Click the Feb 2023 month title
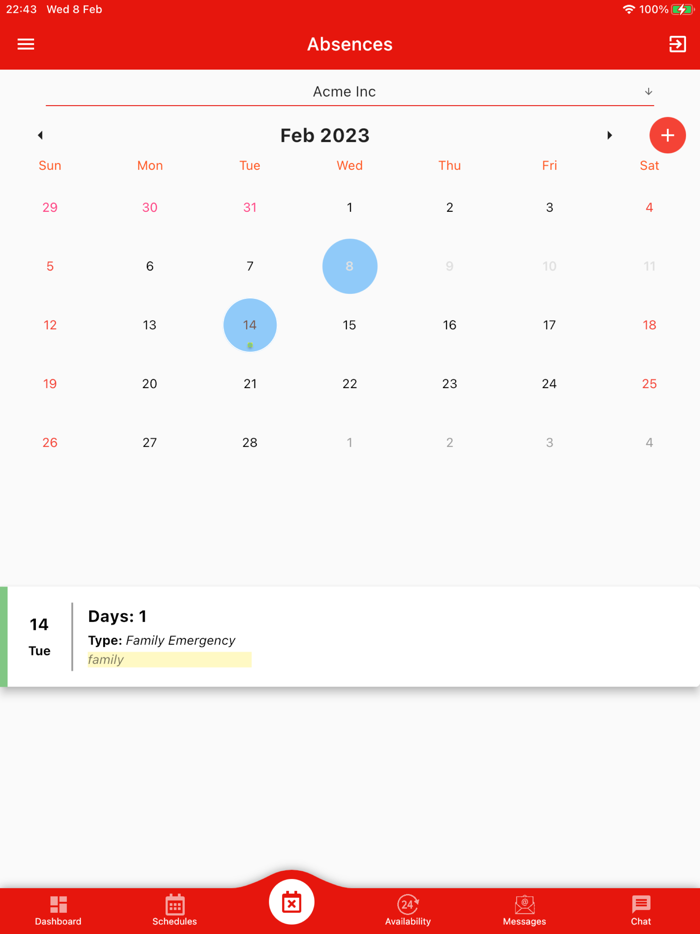700x934 pixels. click(325, 135)
